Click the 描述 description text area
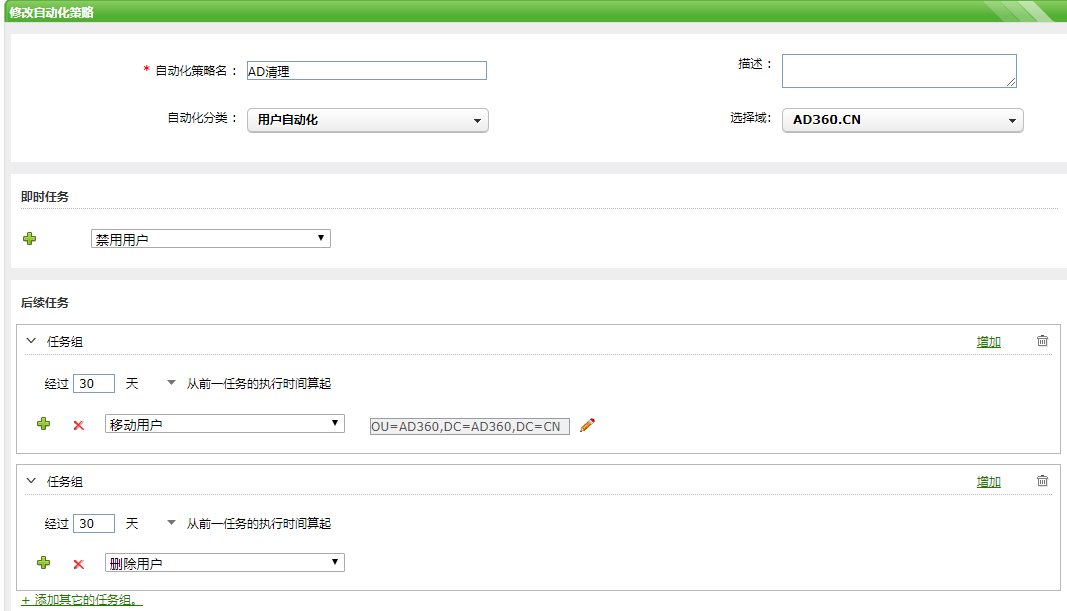The image size is (1067, 611). tap(898, 70)
